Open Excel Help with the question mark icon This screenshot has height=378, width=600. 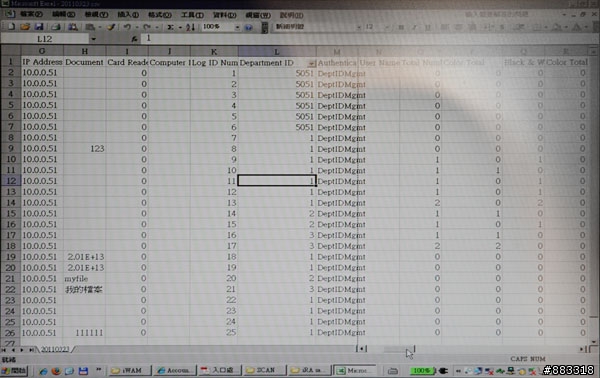click(248, 27)
